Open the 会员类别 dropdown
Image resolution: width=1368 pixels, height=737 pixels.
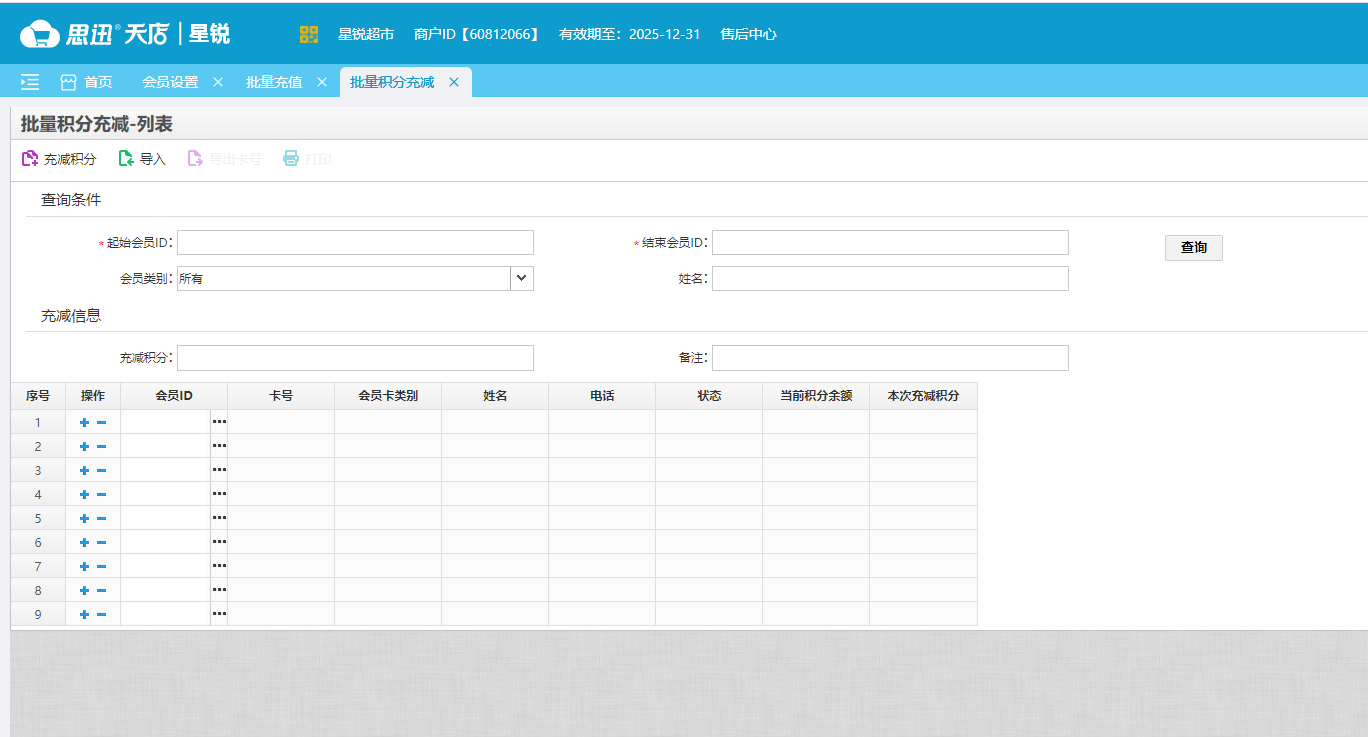coord(521,278)
